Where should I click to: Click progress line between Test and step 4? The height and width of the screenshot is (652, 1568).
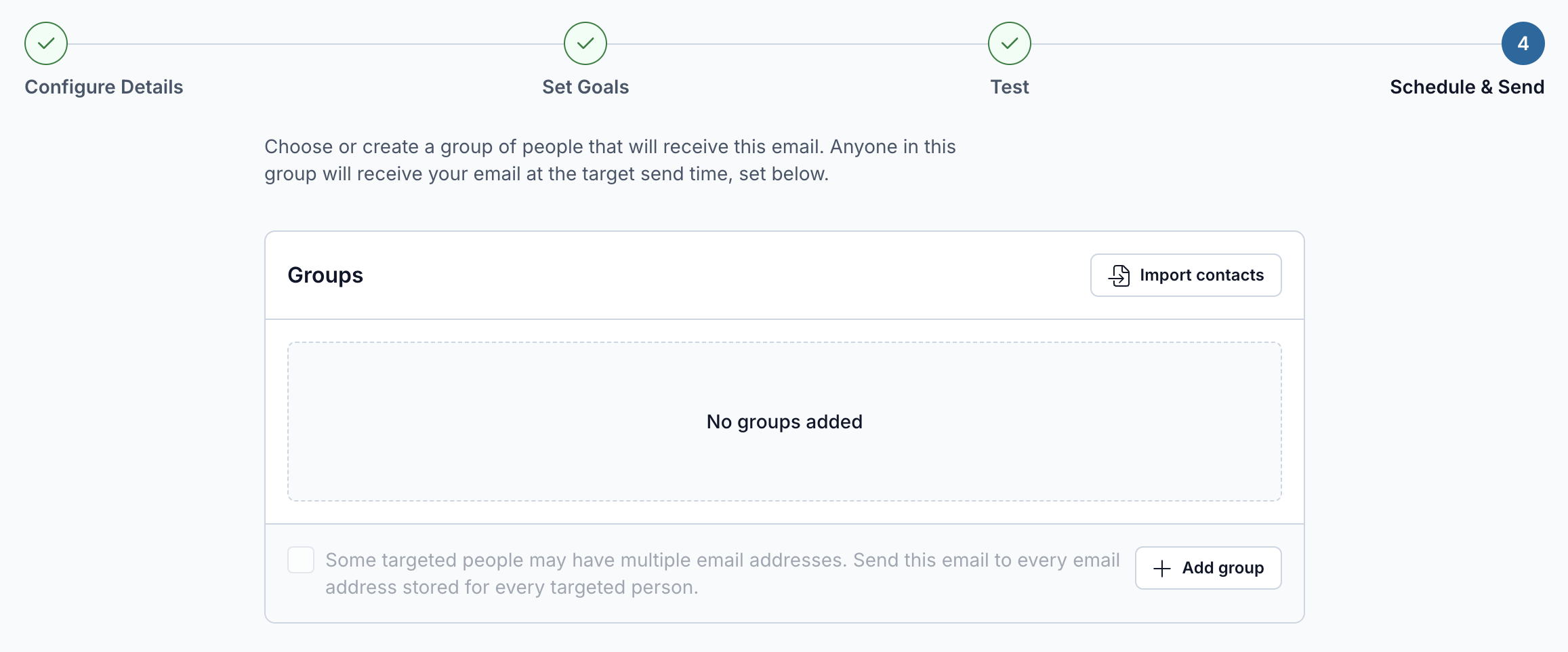pyautogui.click(x=1266, y=44)
